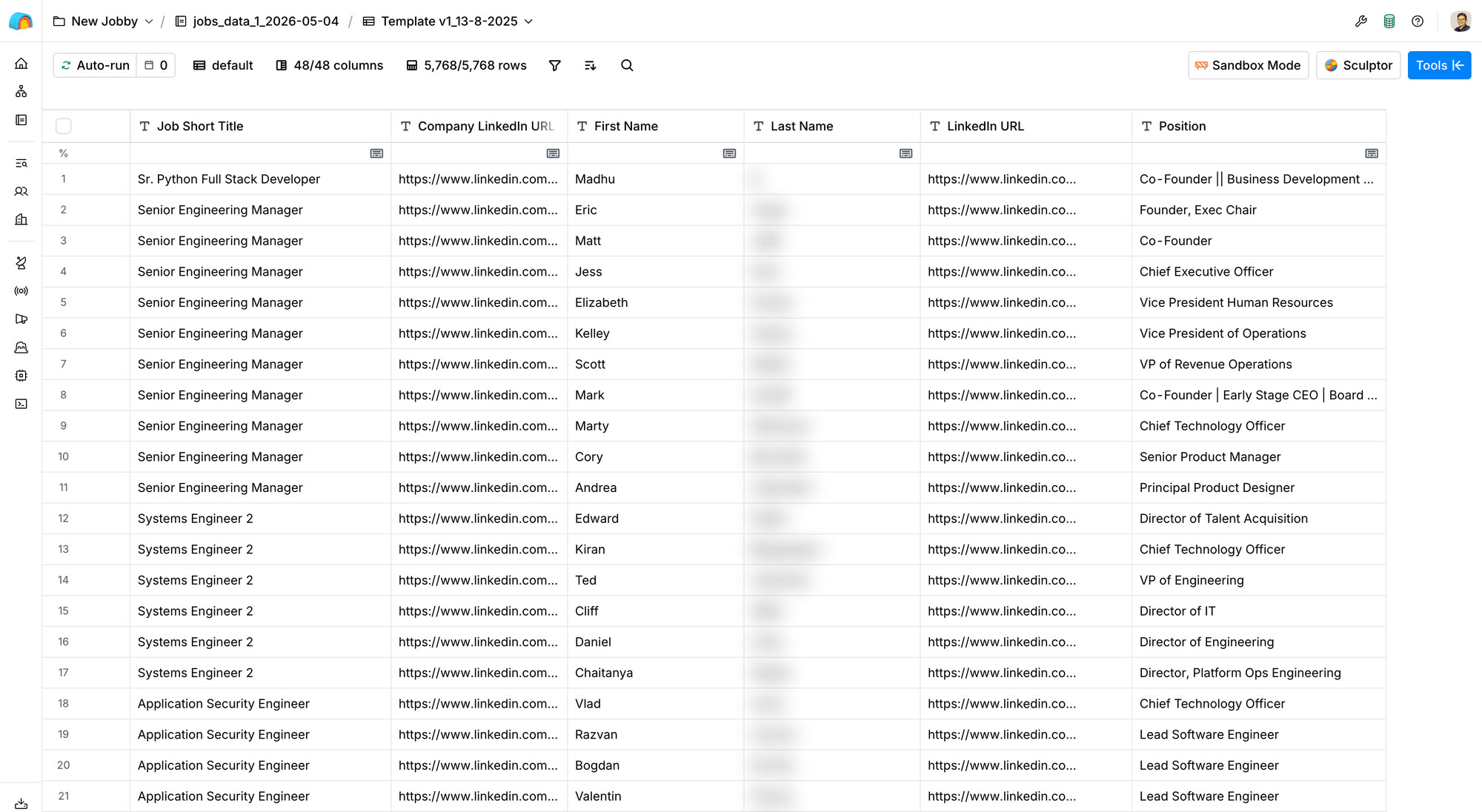
Task: Click the wrench settings icon in header
Action: pos(1360,21)
